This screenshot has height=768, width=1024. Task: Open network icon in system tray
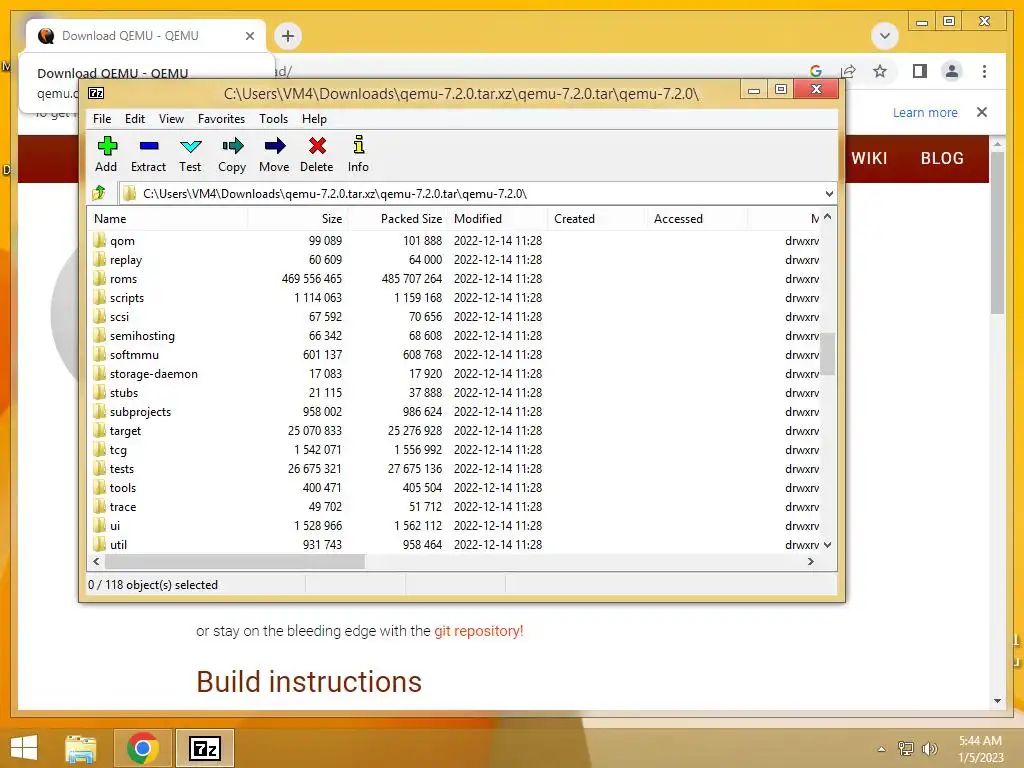[x=906, y=748]
